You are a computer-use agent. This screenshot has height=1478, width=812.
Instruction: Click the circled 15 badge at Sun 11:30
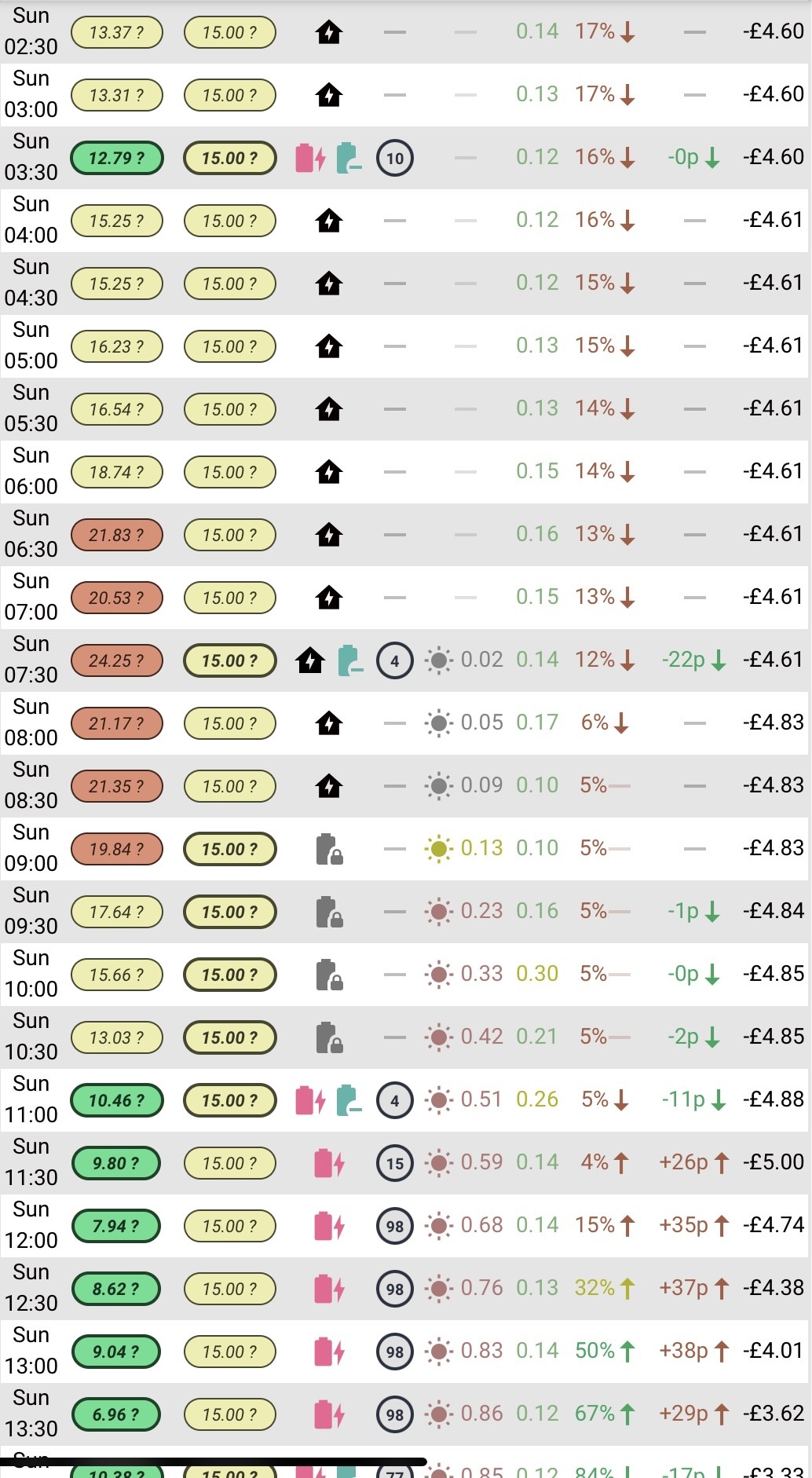[x=395, y=1163]
